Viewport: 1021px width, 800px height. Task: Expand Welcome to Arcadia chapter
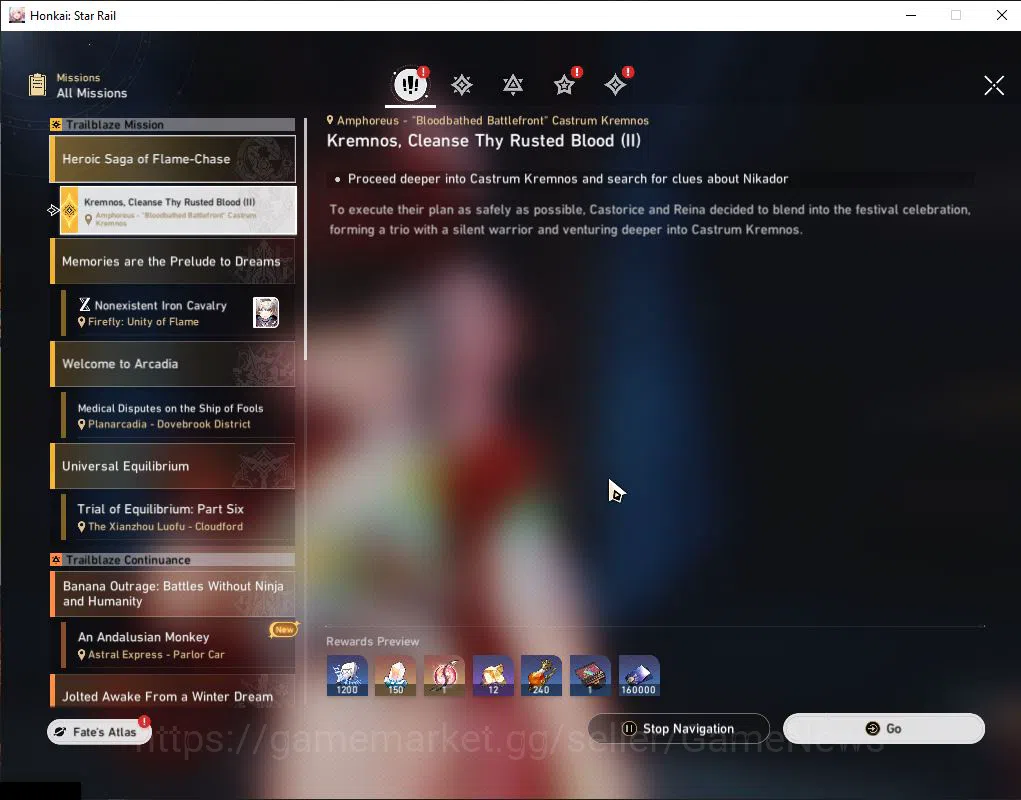pyautogui.click(x=173, y=364)
